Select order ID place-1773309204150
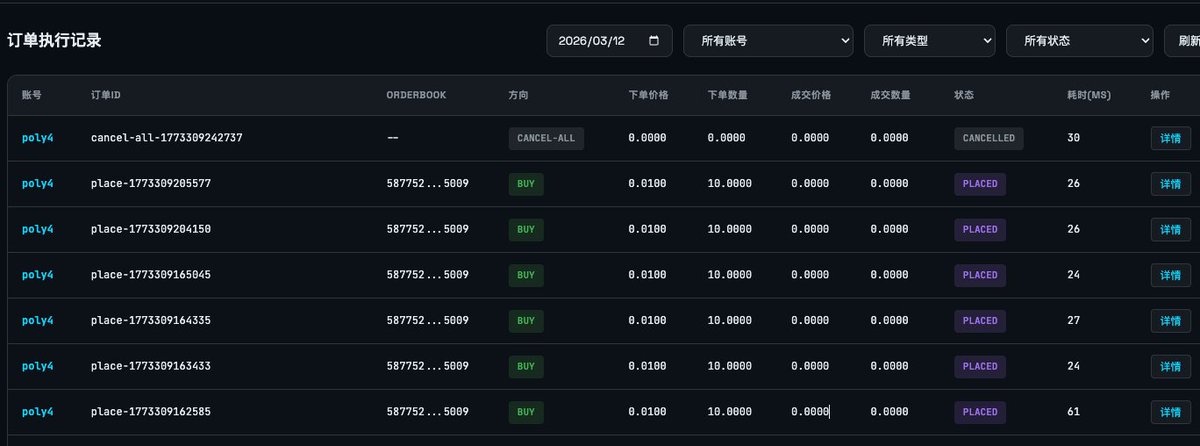 pyautogui.click(x=151, y=229)
